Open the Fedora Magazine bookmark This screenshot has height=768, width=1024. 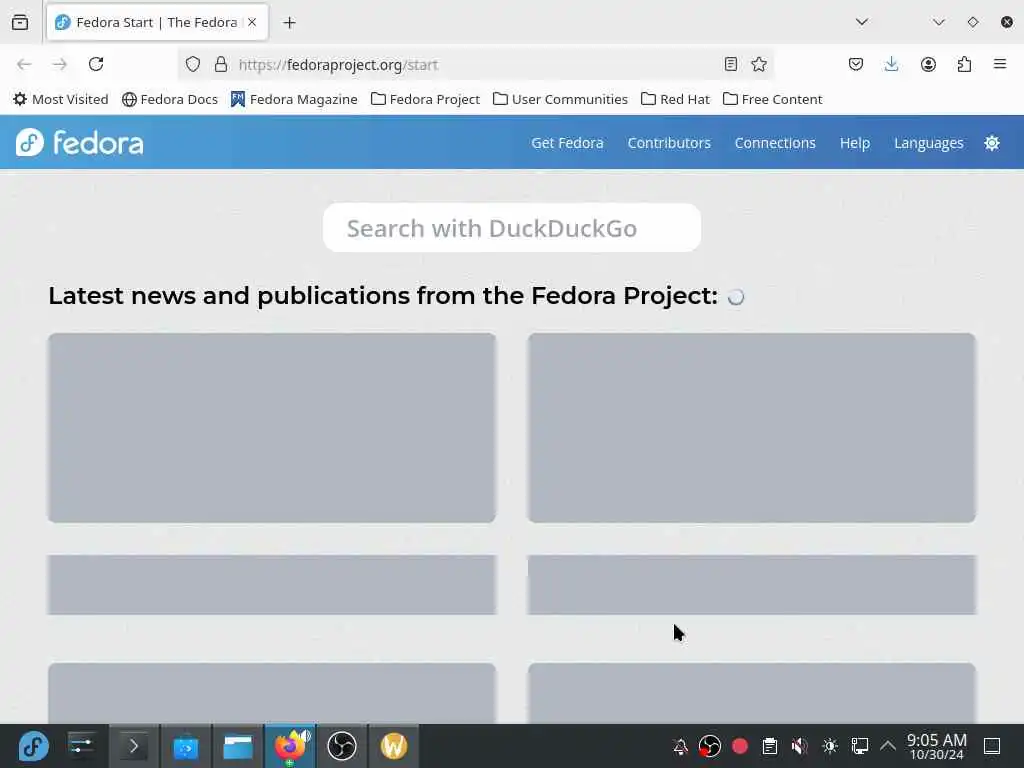[294, 99]
